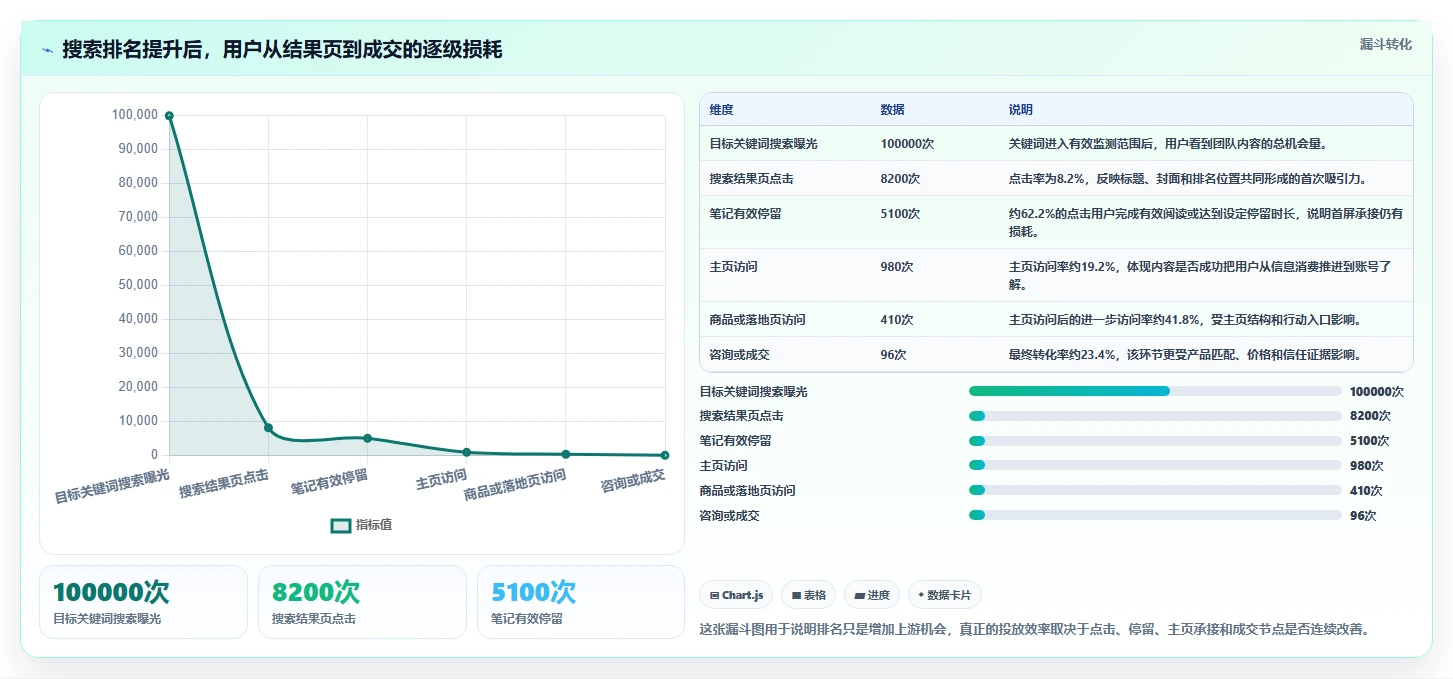The image size is (1453, 679).
Task: Click the icon inside the 表格 chip
Action: tap(796, 595)
